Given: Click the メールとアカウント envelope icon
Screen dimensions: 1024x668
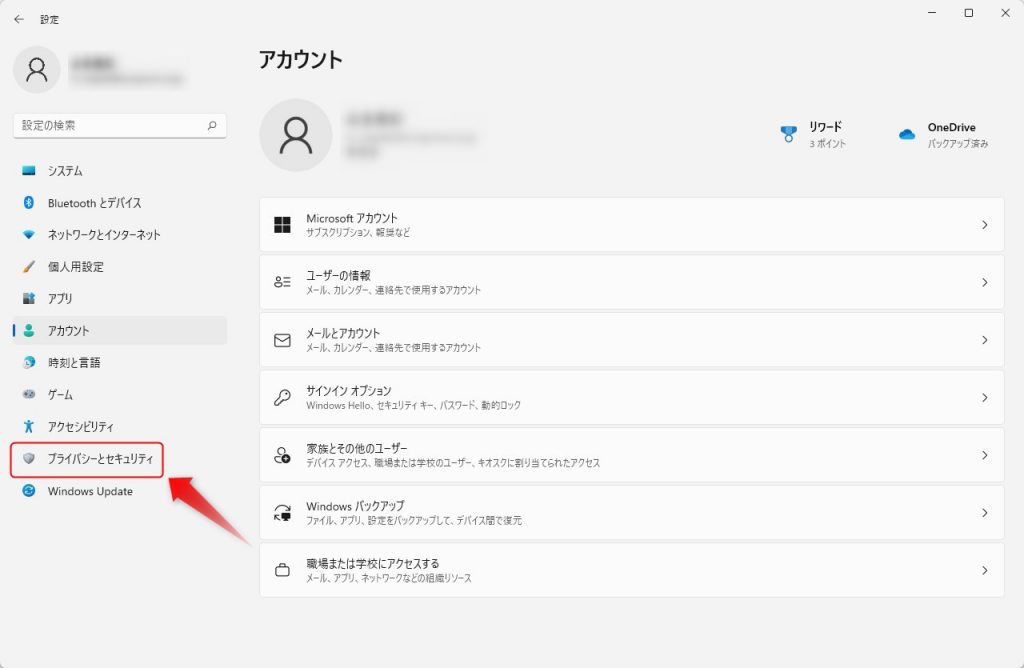Looking at the screenshot, I should [x=282, y=340].
